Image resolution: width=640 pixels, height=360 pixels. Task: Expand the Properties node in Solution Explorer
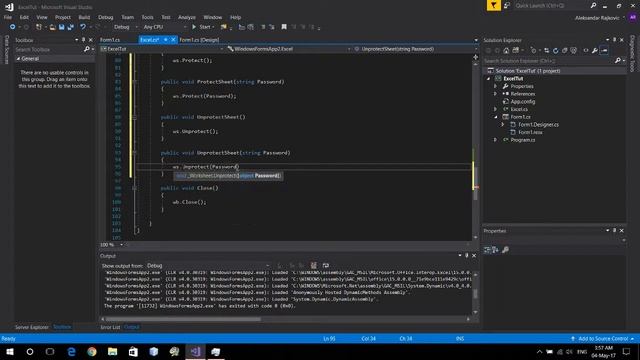click(496, 86)
